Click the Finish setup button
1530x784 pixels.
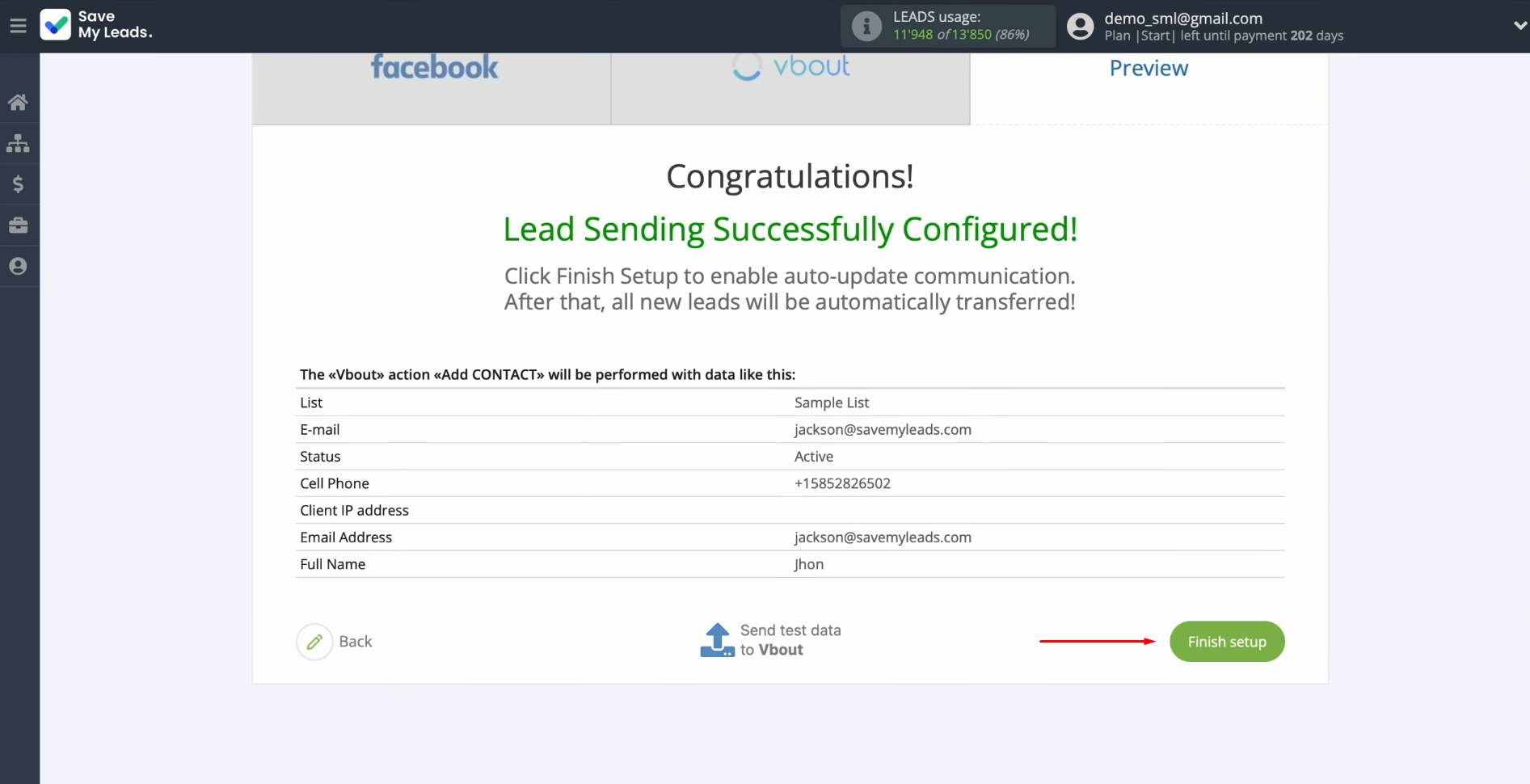(1227, 642)
